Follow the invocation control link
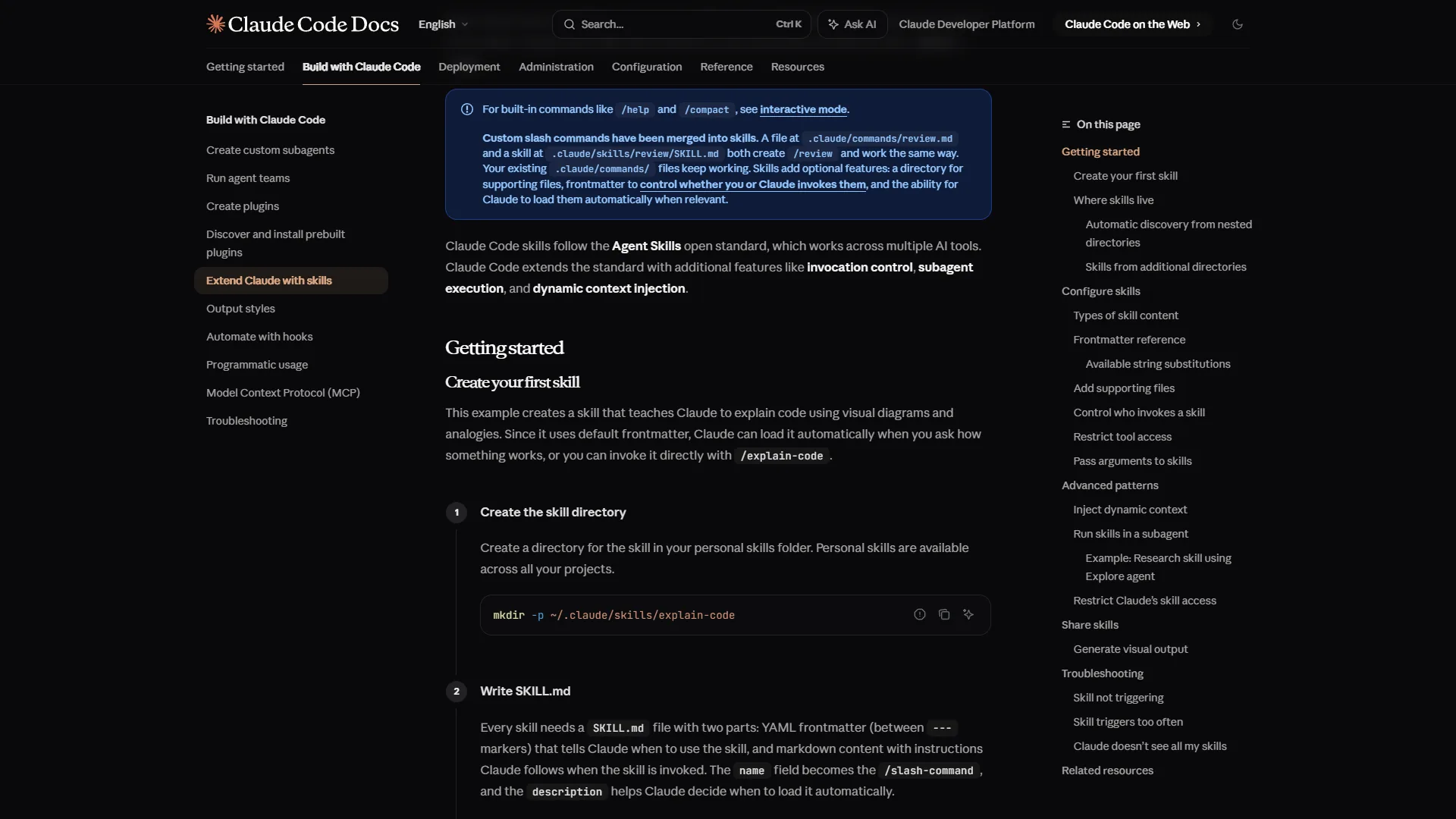The width and height of the screenshot is (1456, 819). pos(859,267)
